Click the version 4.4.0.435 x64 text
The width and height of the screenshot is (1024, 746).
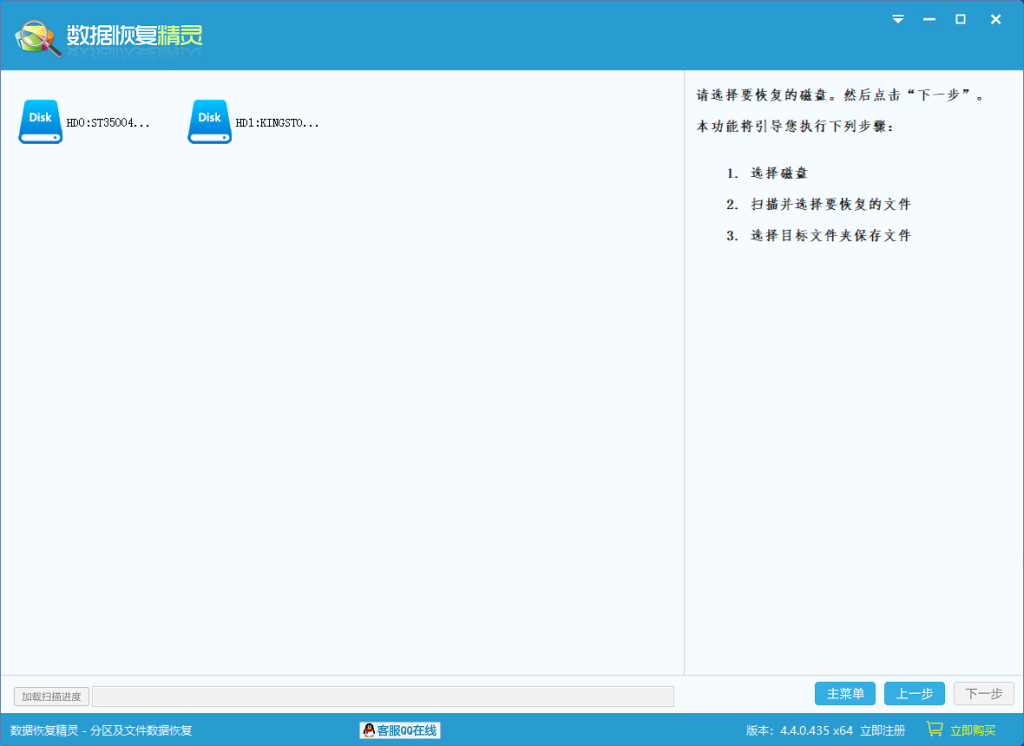pyautogui.click(x=799, y=730)
